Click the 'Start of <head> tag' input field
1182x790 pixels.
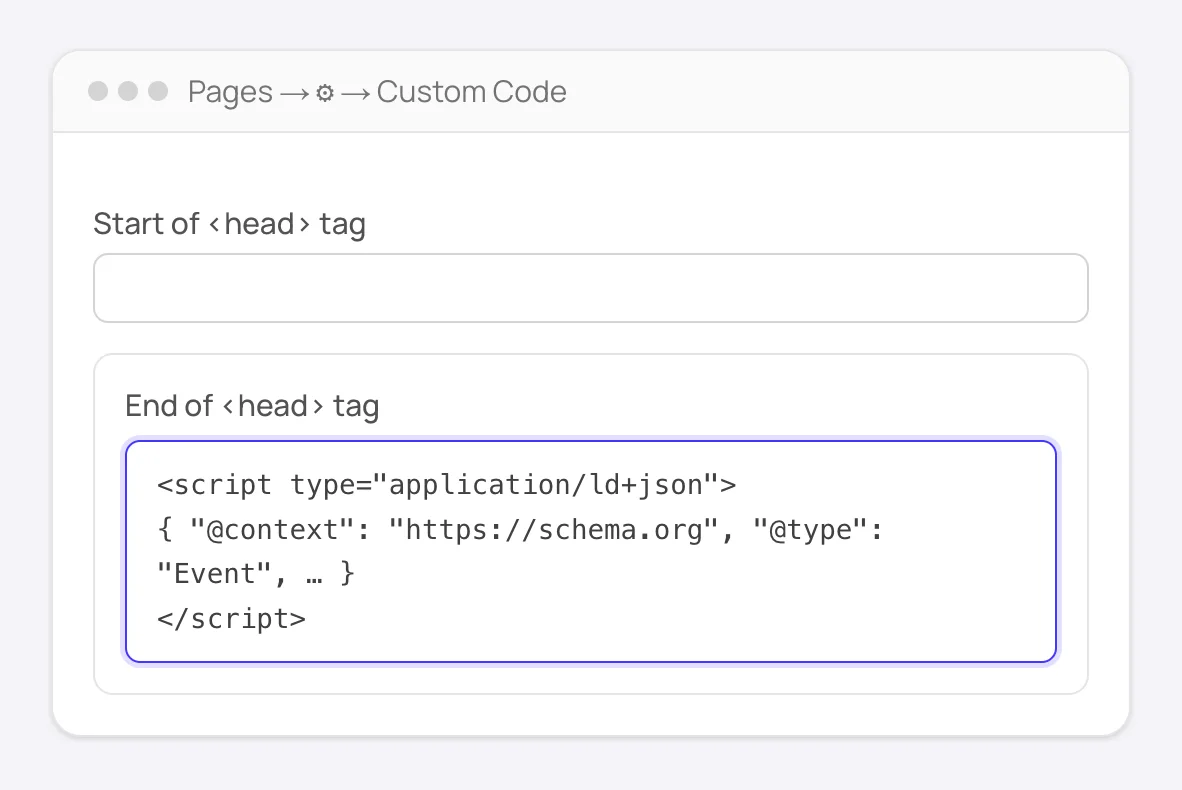click(x=590, y=288)
